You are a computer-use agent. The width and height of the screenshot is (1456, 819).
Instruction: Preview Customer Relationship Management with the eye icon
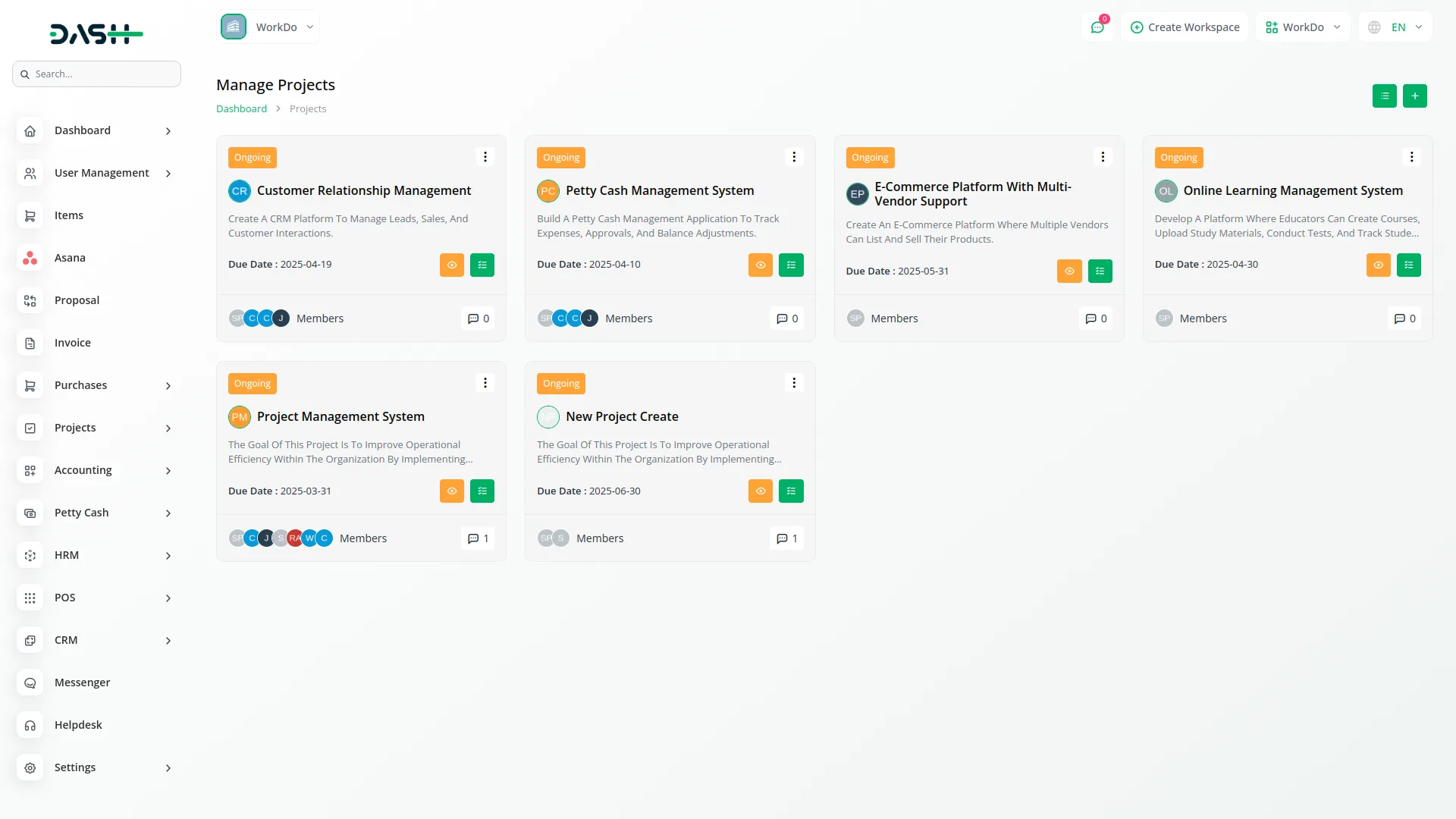pyautogui.click(x=451, y=265)
